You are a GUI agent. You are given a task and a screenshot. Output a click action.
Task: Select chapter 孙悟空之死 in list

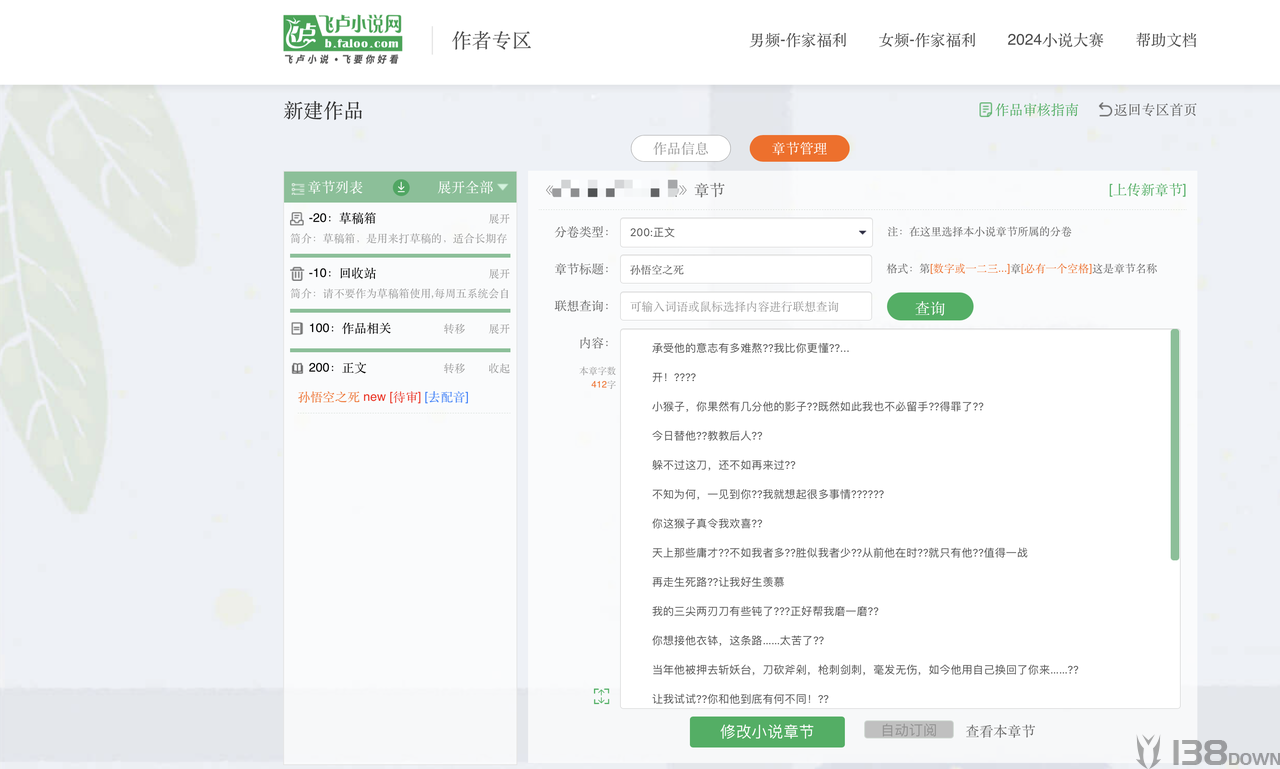click(329, 397)
